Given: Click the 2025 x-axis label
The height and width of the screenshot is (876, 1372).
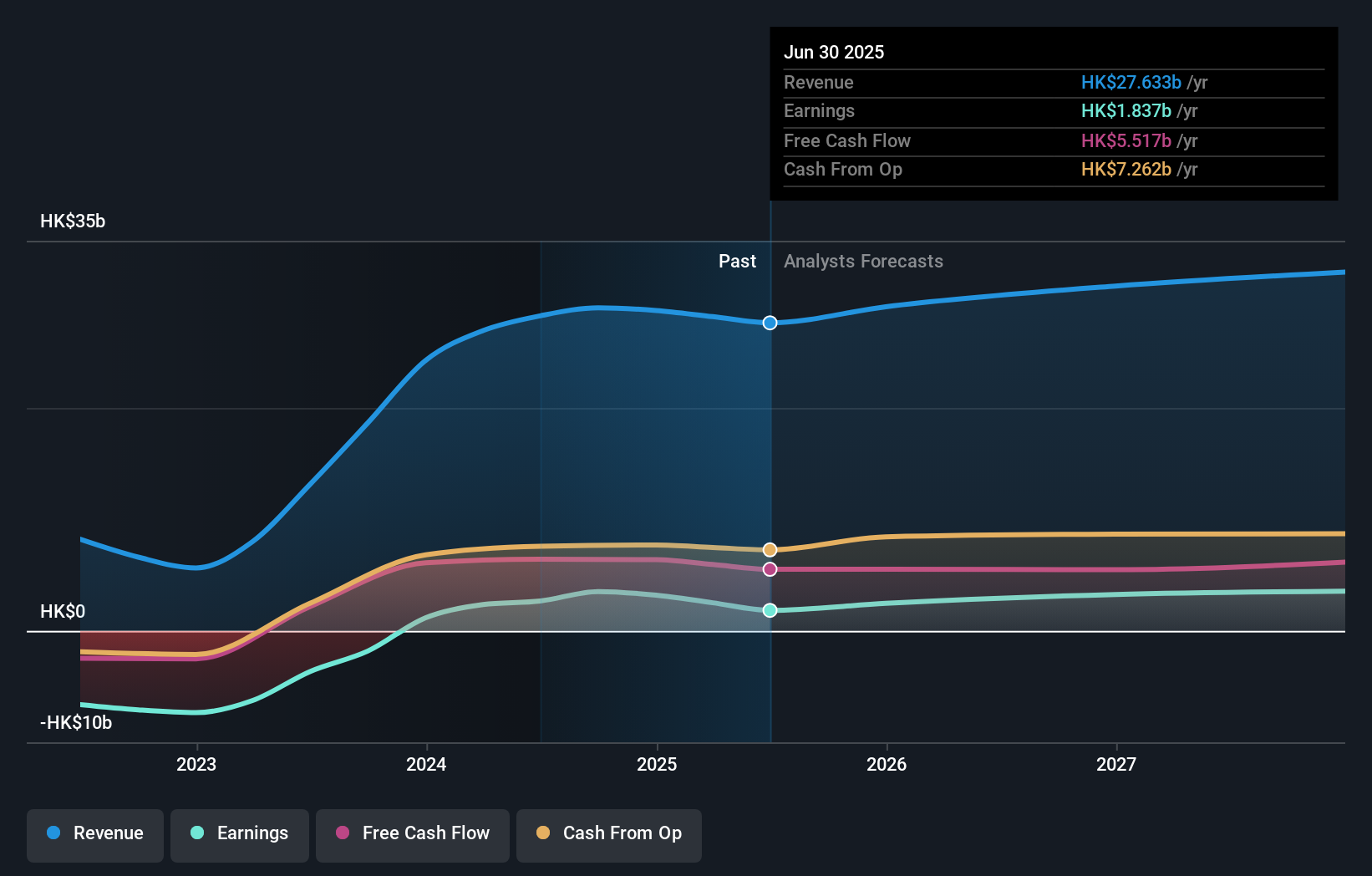Looking at the screenshot, I should click(657, 764).
